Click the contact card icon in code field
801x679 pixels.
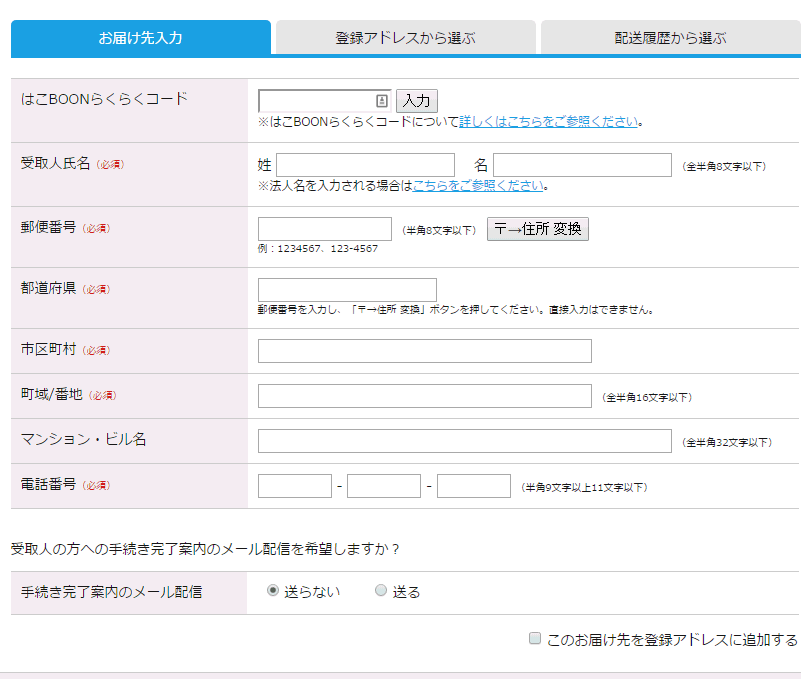pos(381,101)
